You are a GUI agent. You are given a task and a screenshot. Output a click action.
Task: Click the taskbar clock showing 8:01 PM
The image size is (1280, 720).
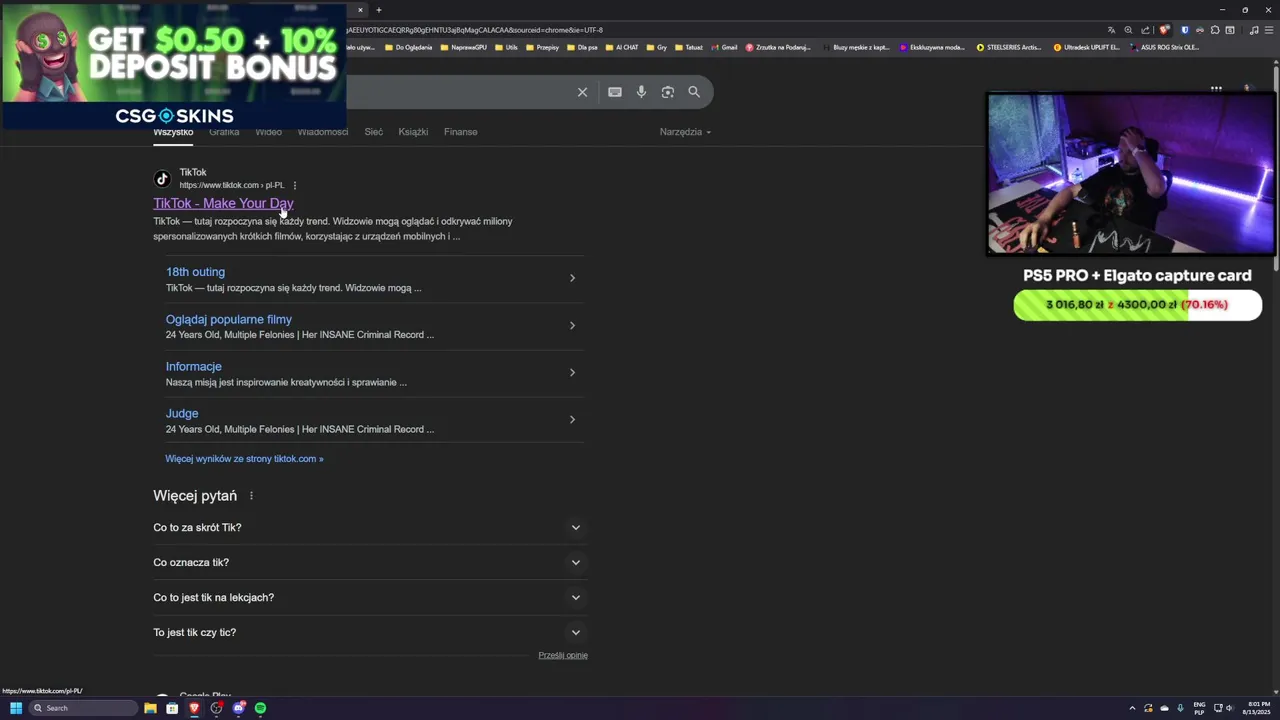(1257, 708)
